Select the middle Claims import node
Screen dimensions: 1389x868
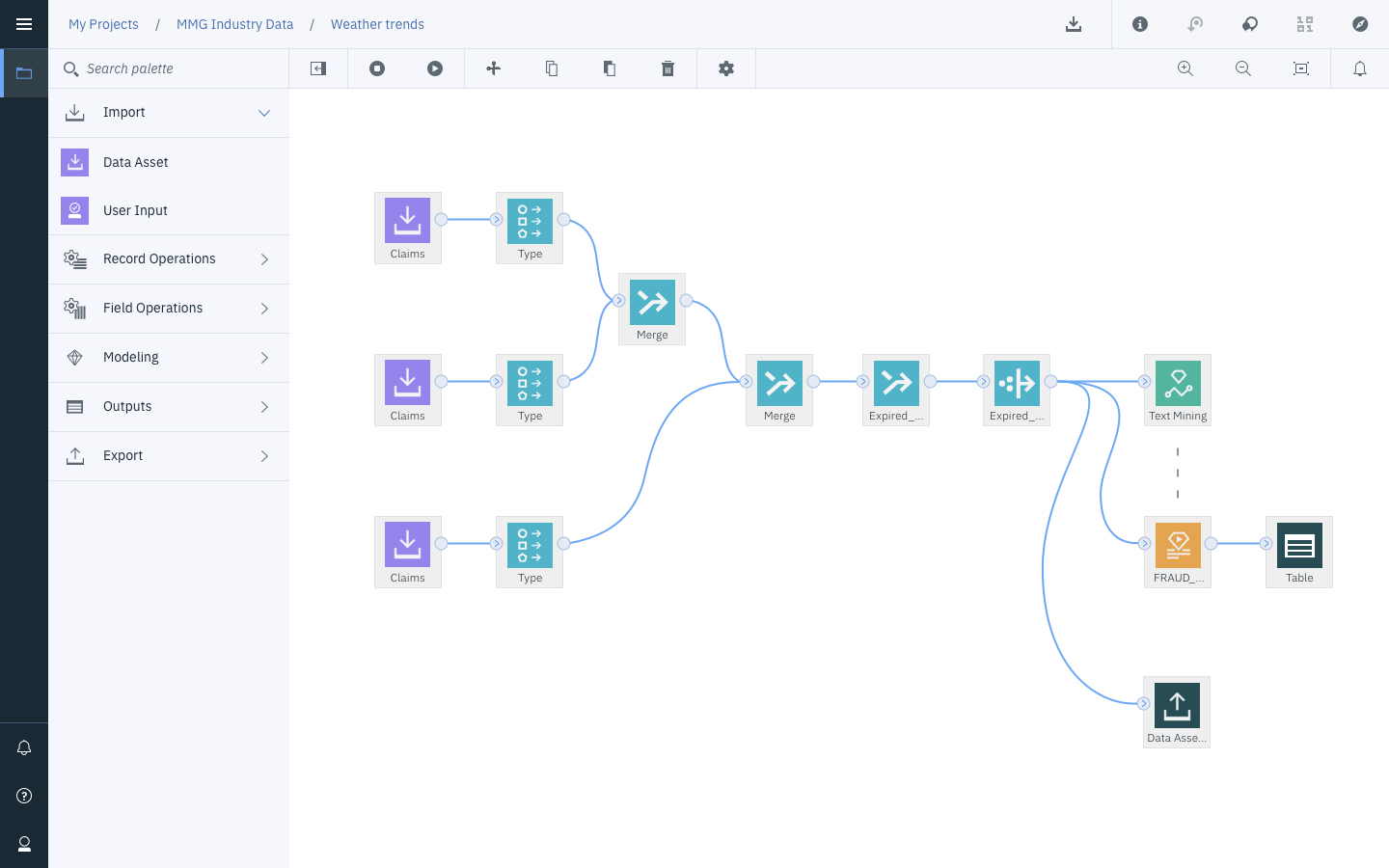click(x=408, y=390)
